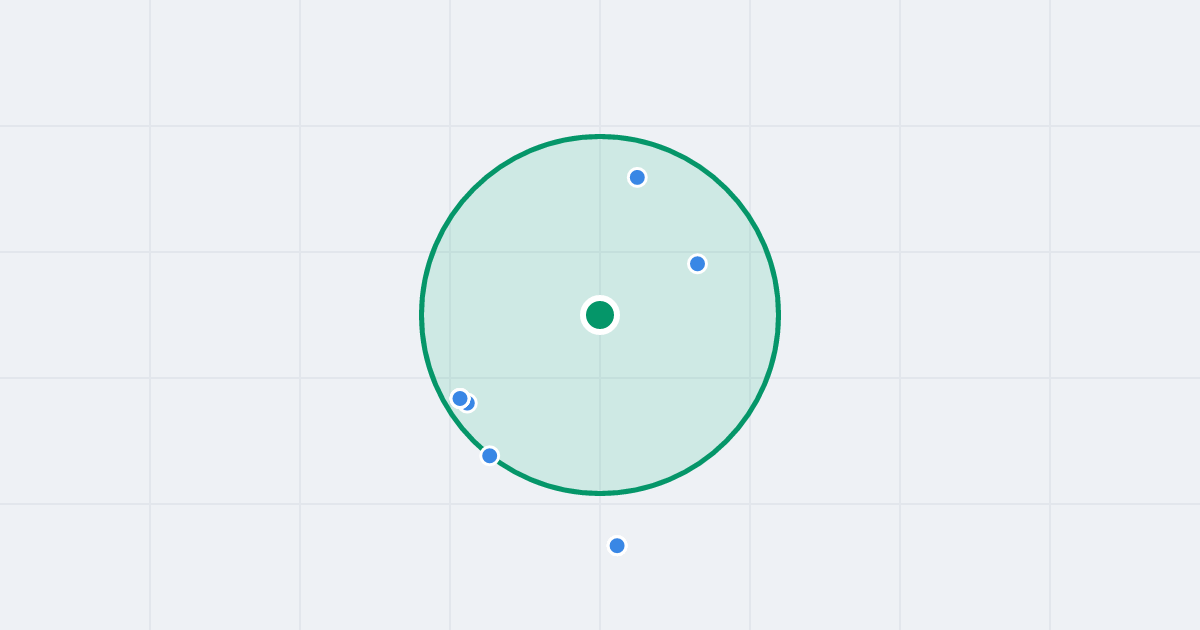Select the blue dot outside the green circle
The image size is (1200, 630).
pos(617,546)
